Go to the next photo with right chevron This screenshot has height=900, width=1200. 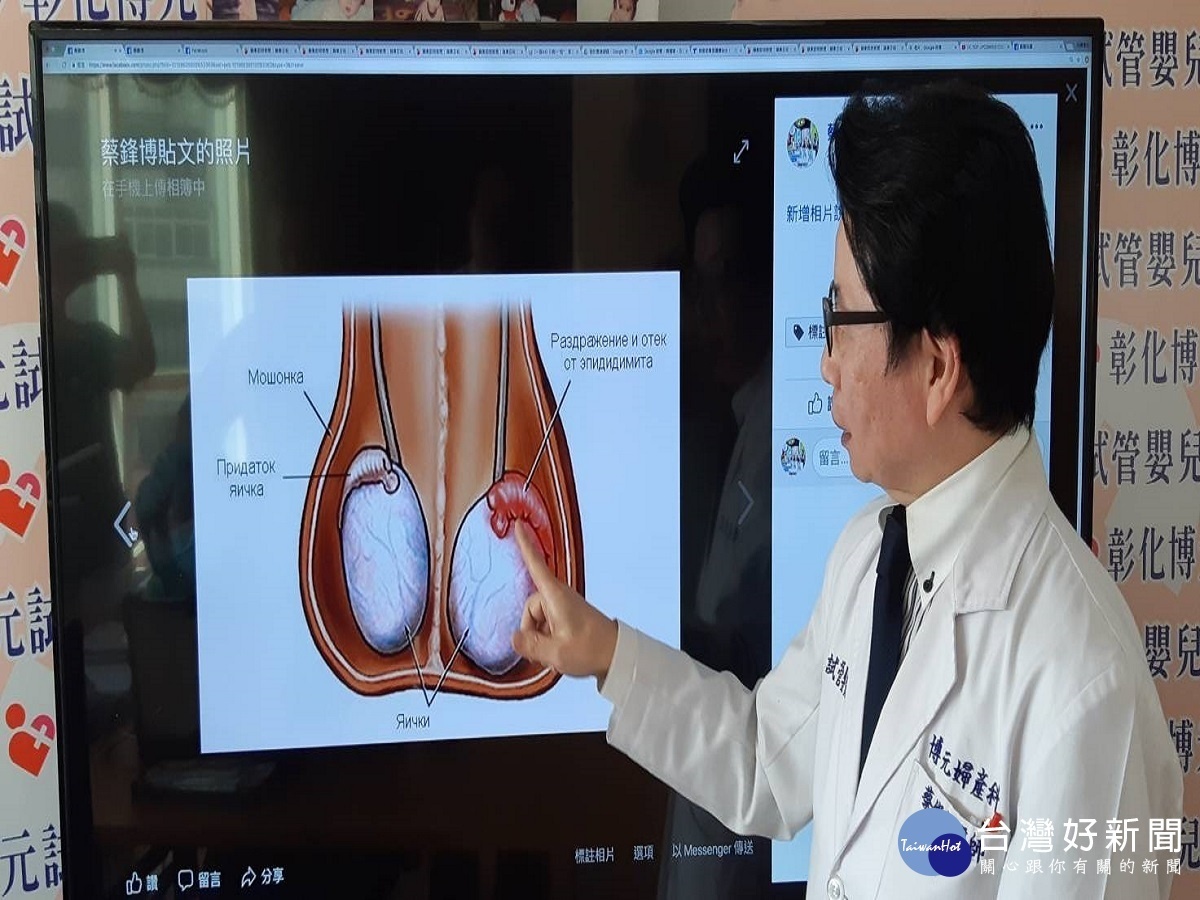click(744, 502)
